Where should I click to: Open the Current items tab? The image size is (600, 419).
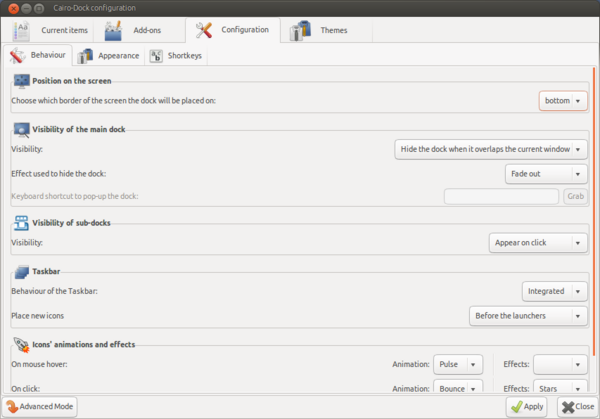click(x=50, y=30)
